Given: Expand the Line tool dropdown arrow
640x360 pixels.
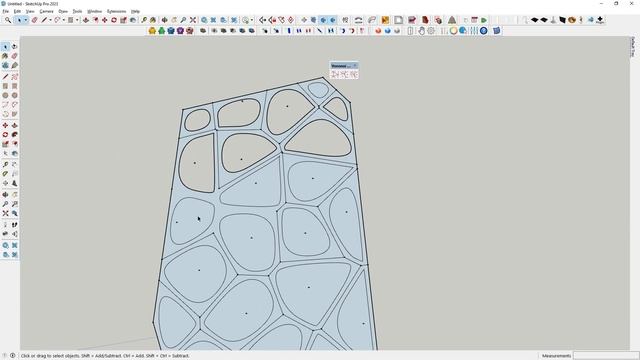Looking at the screenshot, I should [x=51, y=20].
